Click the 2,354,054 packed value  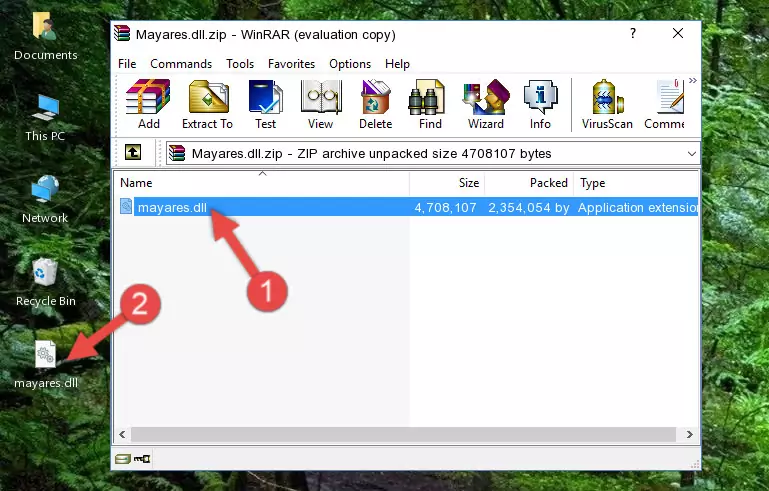tap(529, 207)
